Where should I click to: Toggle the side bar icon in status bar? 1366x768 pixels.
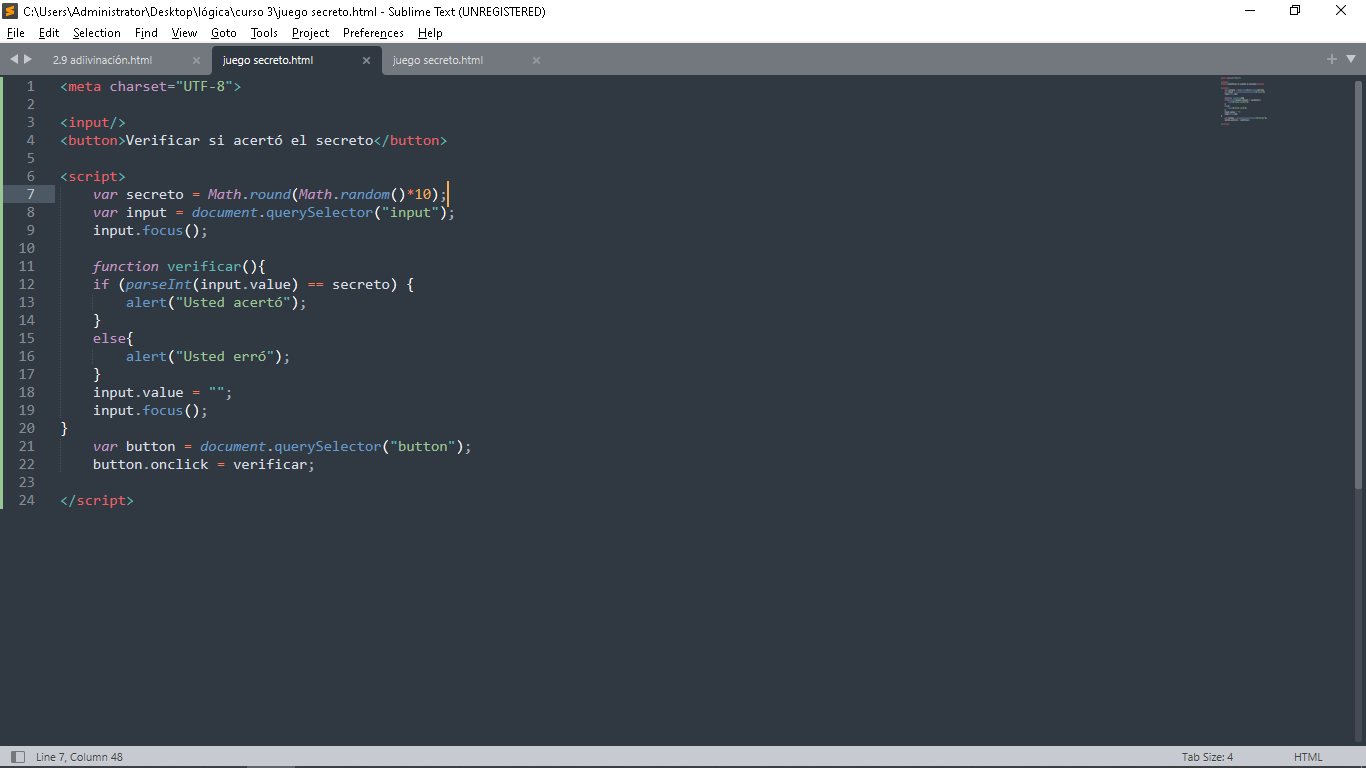pyautogui.click(x=17, y=757)
